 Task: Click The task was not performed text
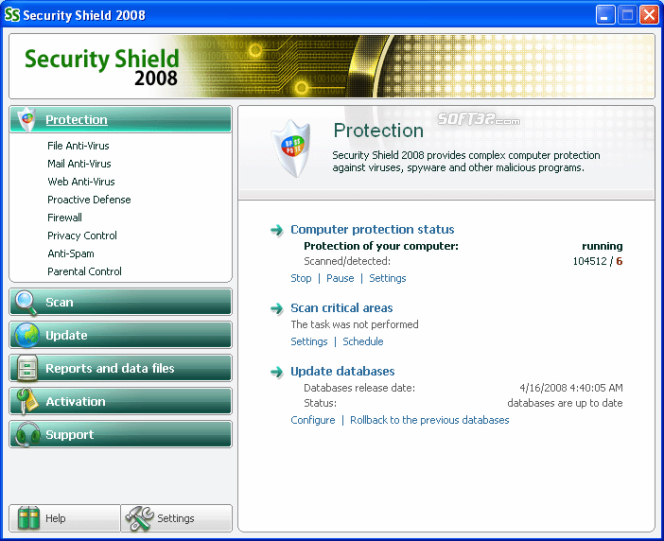tap(354, 325)
